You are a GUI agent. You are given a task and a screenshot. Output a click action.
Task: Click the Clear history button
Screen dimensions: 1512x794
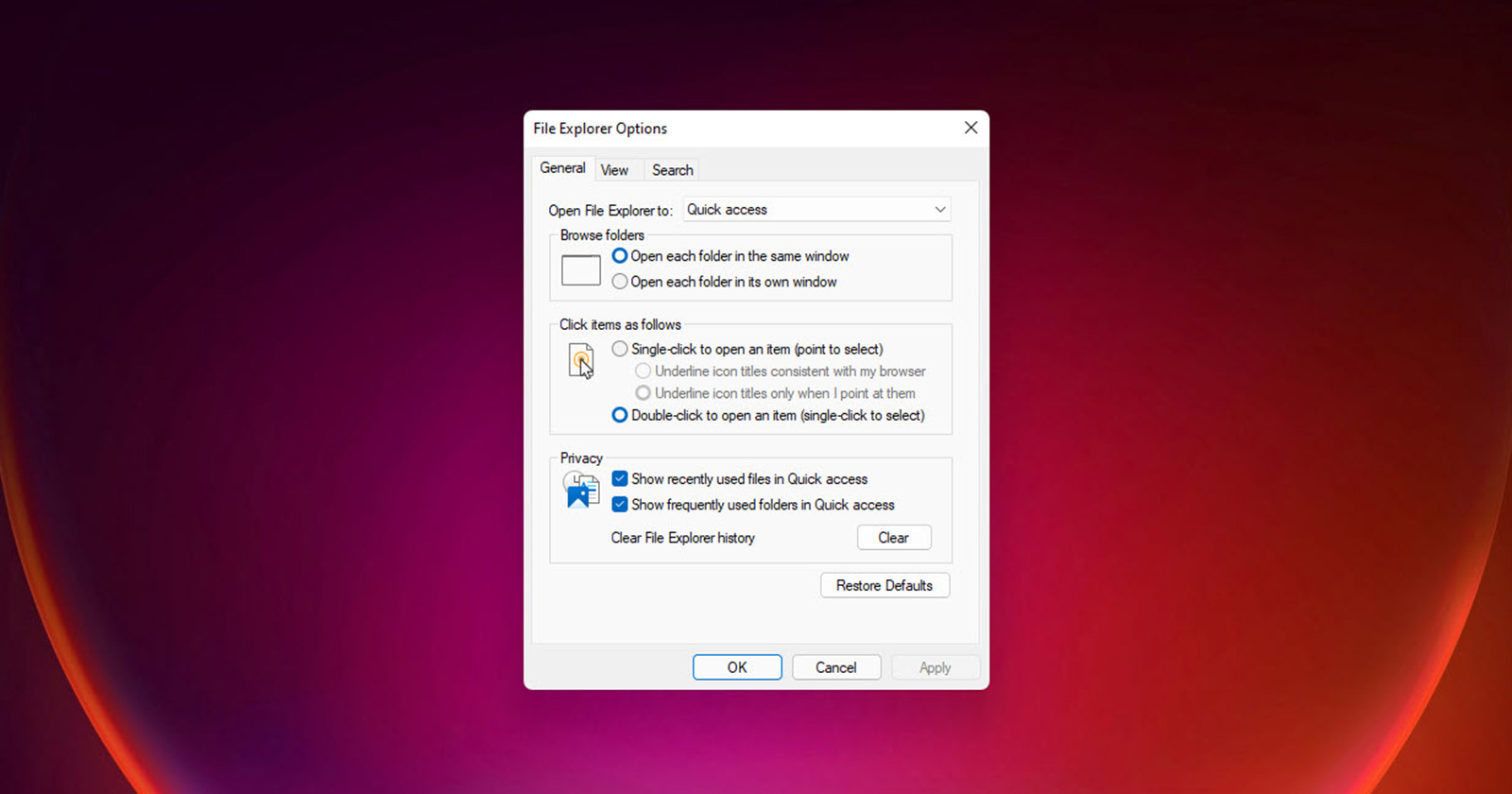[x=894, y=538]
